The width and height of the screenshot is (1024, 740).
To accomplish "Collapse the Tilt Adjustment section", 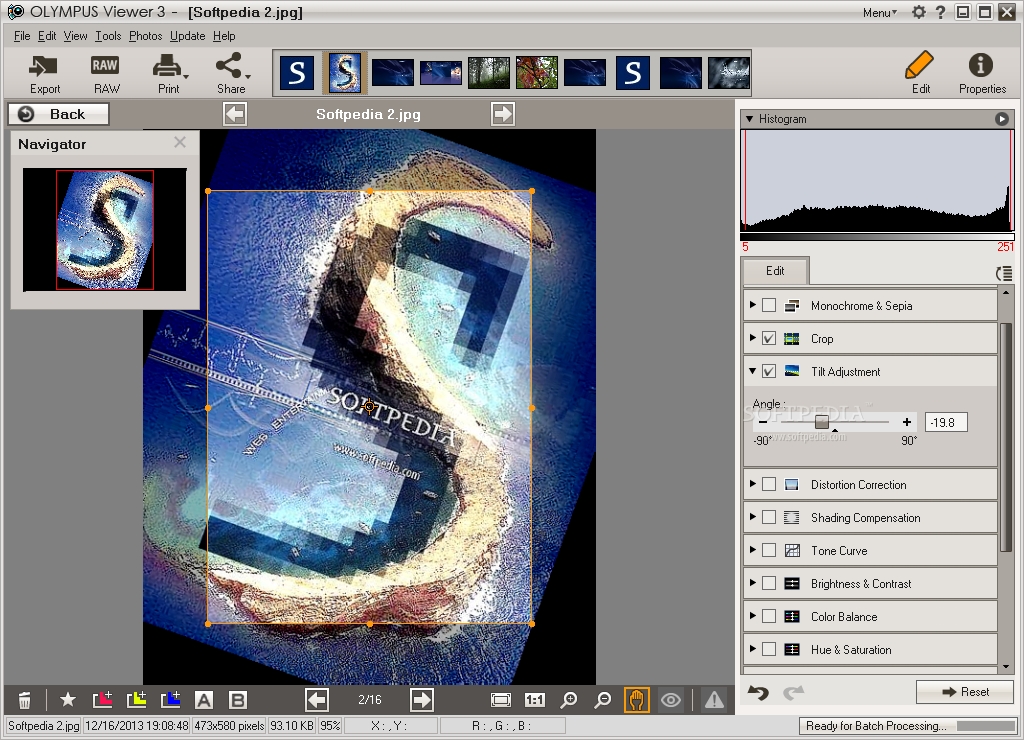I will point(753,371).
